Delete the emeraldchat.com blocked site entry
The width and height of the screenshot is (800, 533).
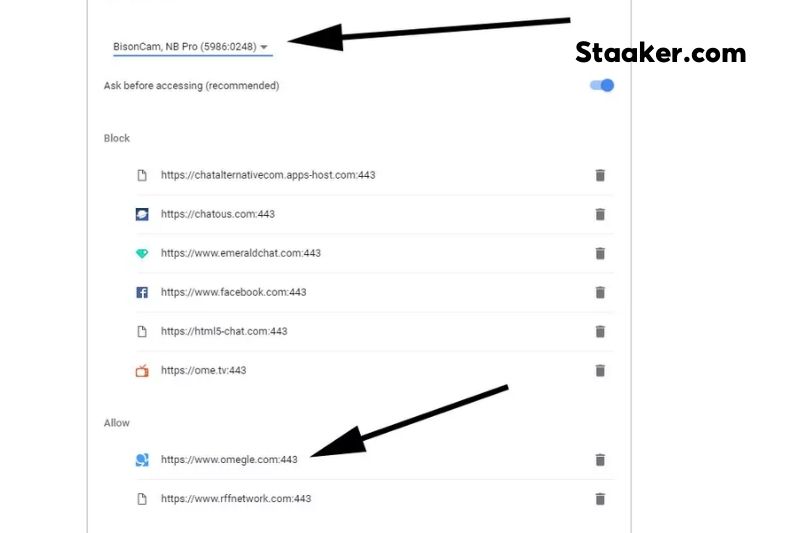[x=600, y=253]
